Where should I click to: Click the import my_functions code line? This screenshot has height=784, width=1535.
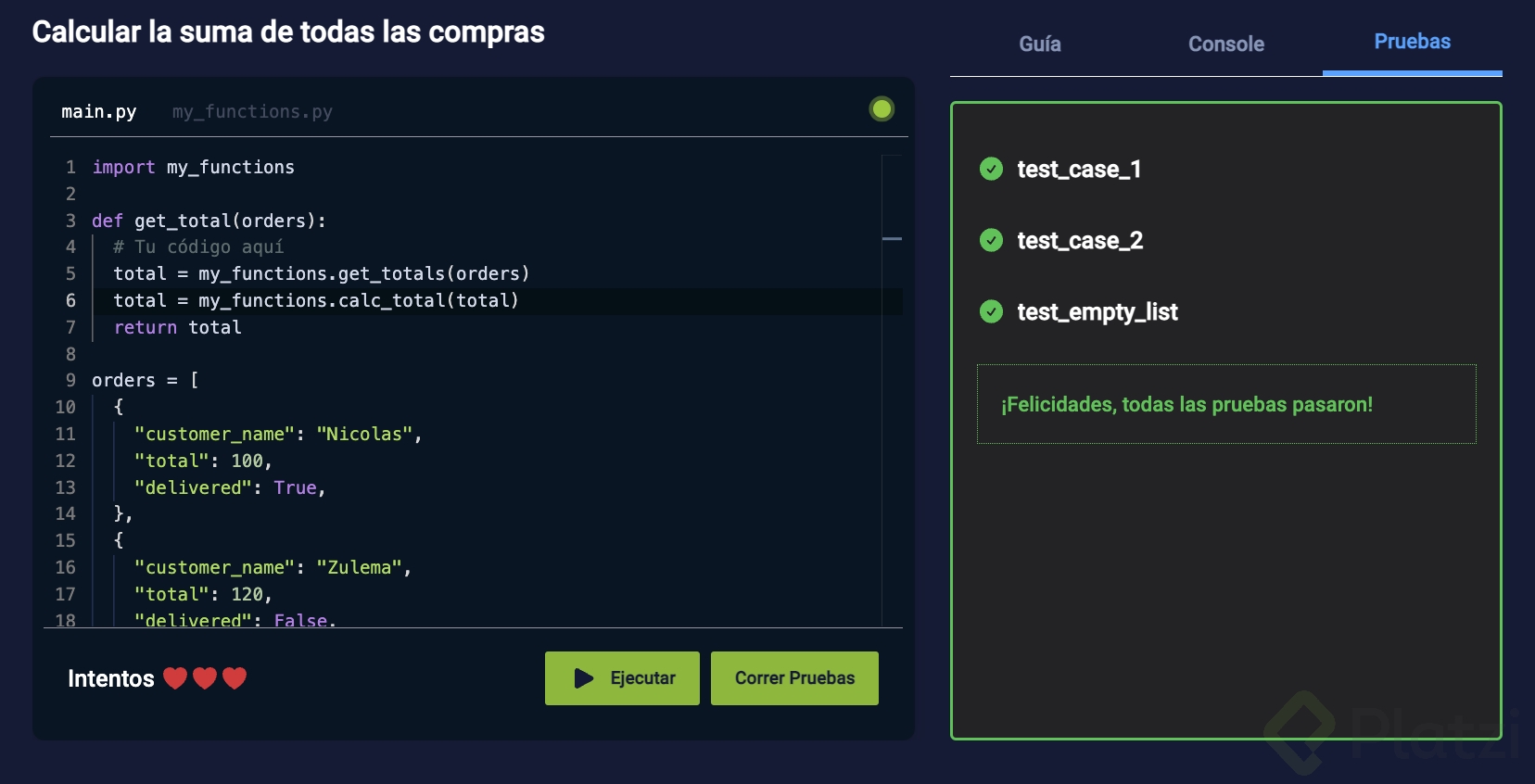(193, 168)
